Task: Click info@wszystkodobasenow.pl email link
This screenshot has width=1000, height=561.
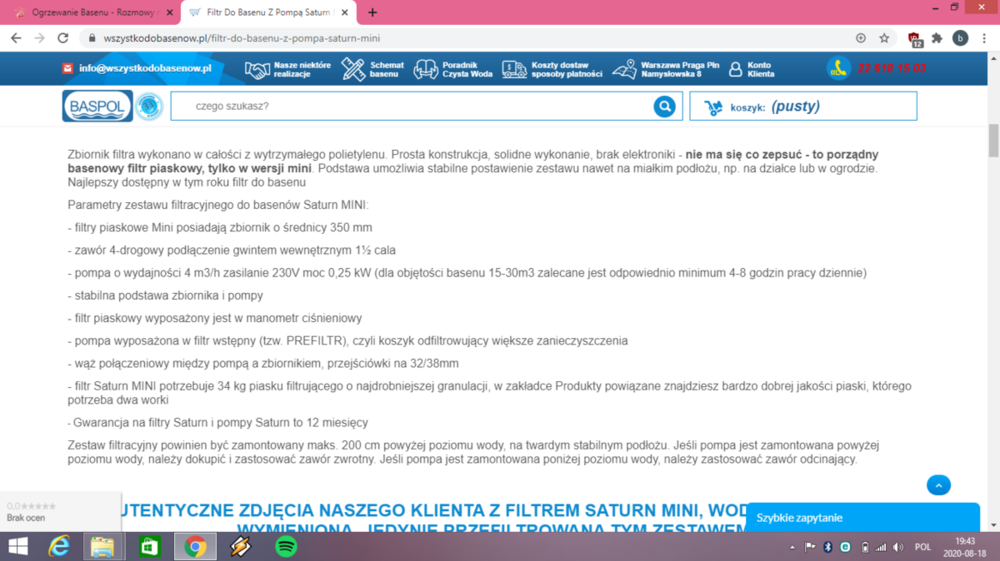Action: pyautogui.click(x=145, y=68)
